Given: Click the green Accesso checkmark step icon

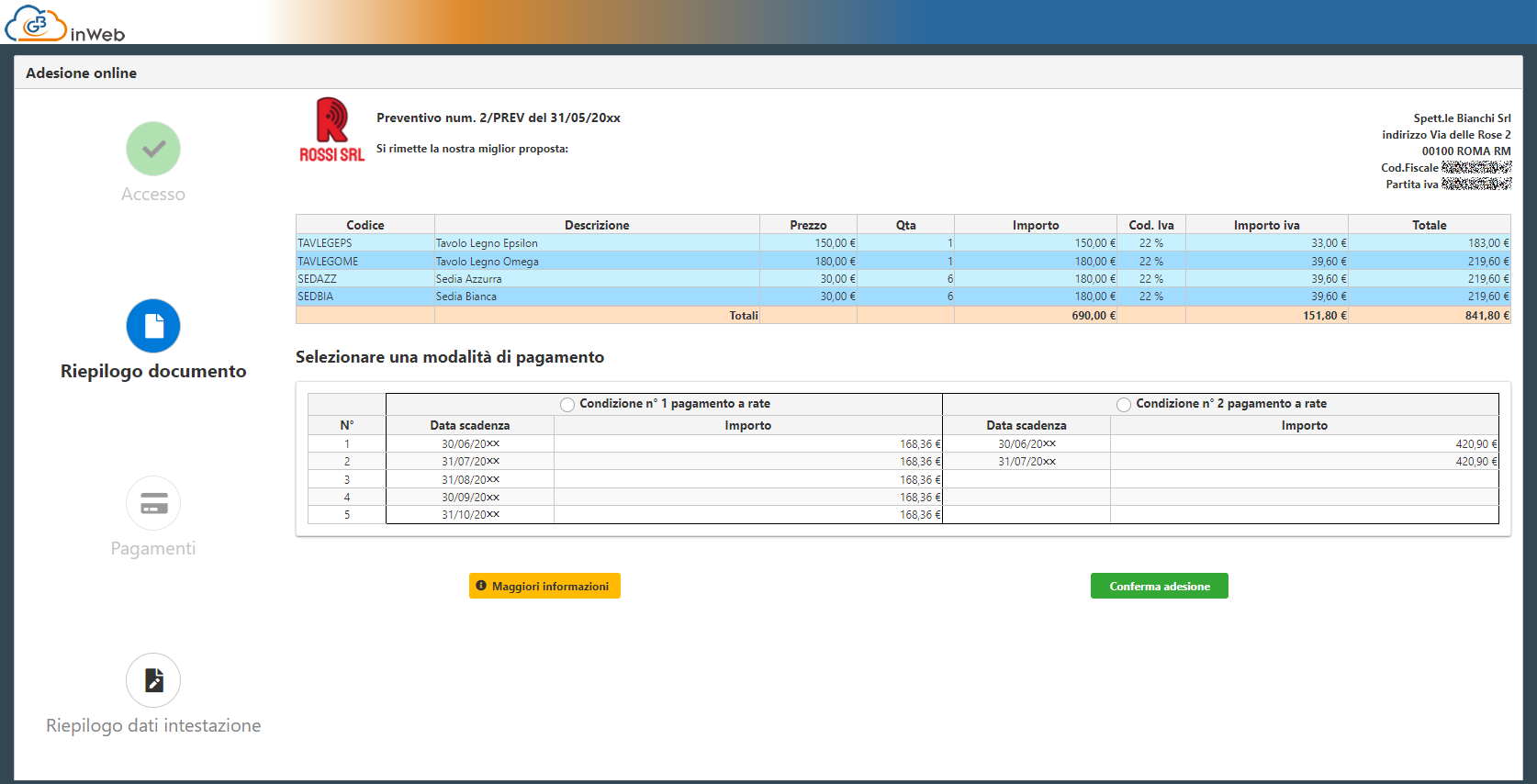Looking at the screenshot, I should [x=153, y=149].
